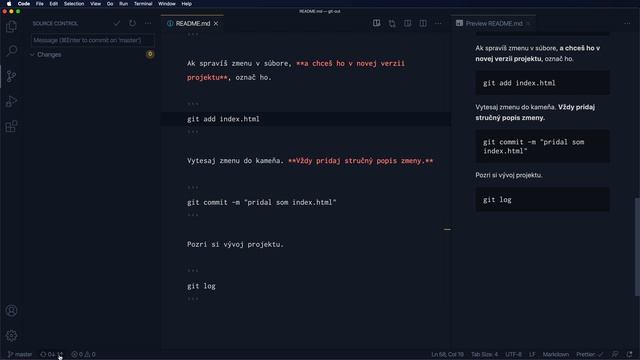Click the master branch in status bar
Viewport: 640px width, 360px height.
tap(20, 354)
